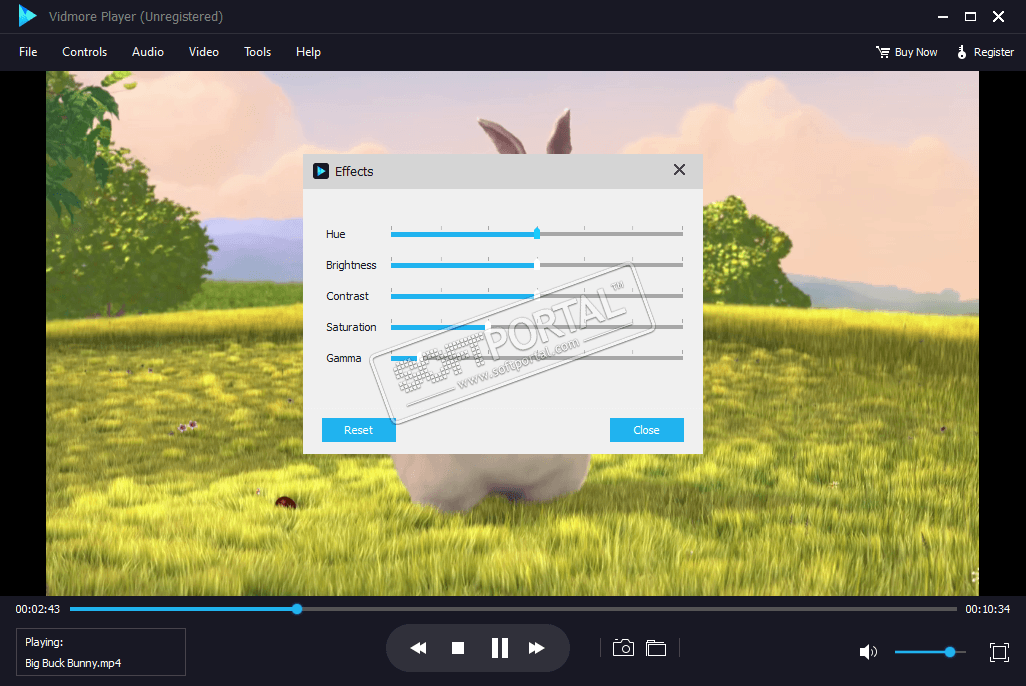The width and height of the screenshot is (1026, 686).
Task: Stop the video playback
Action: click(458, 648)
